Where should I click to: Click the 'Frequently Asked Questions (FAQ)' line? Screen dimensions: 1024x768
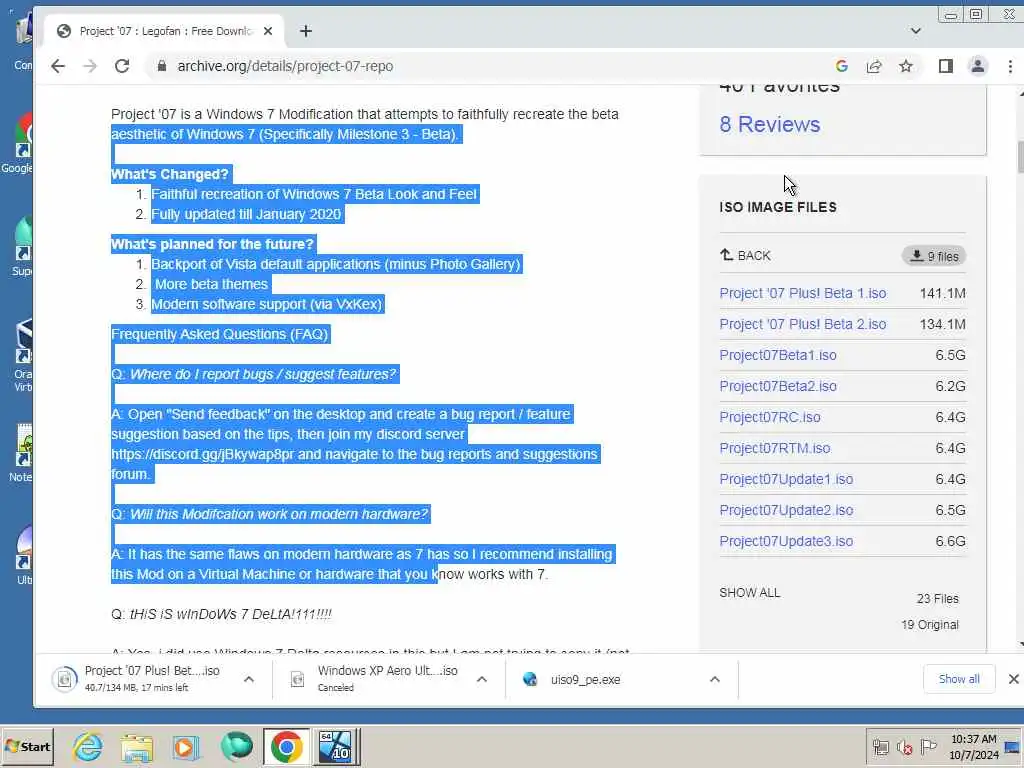pyautogui.click(x=219, y=334)
